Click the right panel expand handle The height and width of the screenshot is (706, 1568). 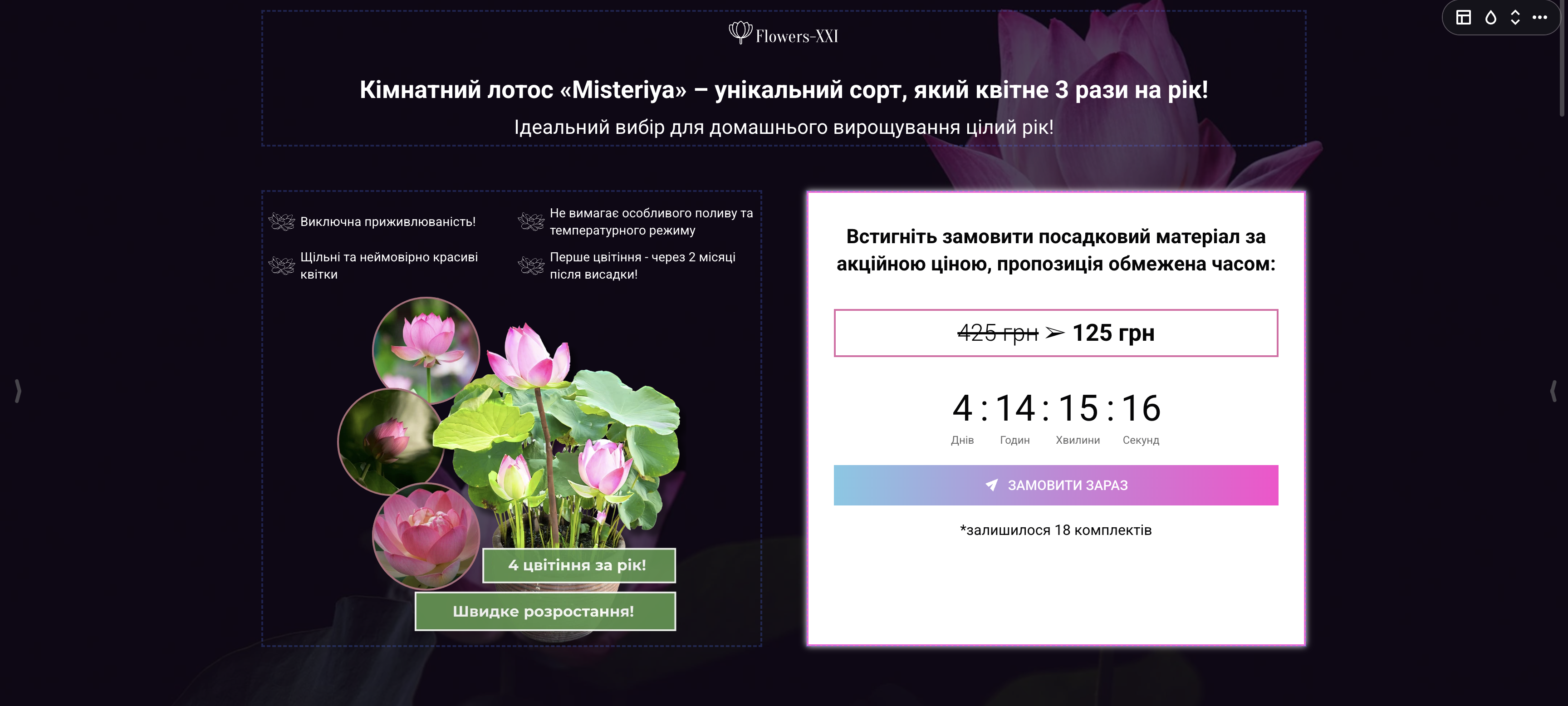[1553, 391]
